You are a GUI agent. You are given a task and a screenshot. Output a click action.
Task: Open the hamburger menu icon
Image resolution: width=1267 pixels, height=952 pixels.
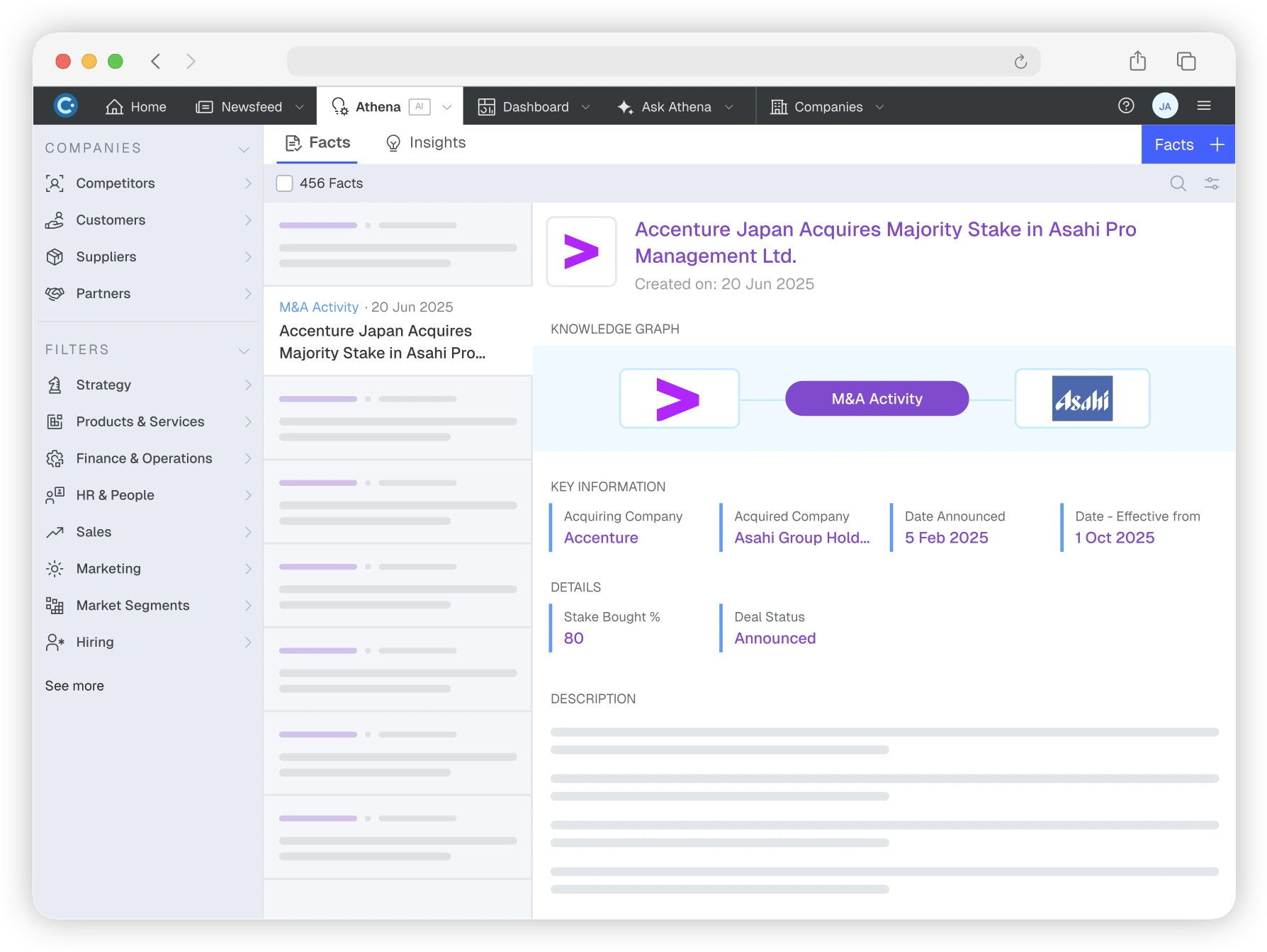click(1204, 106)
